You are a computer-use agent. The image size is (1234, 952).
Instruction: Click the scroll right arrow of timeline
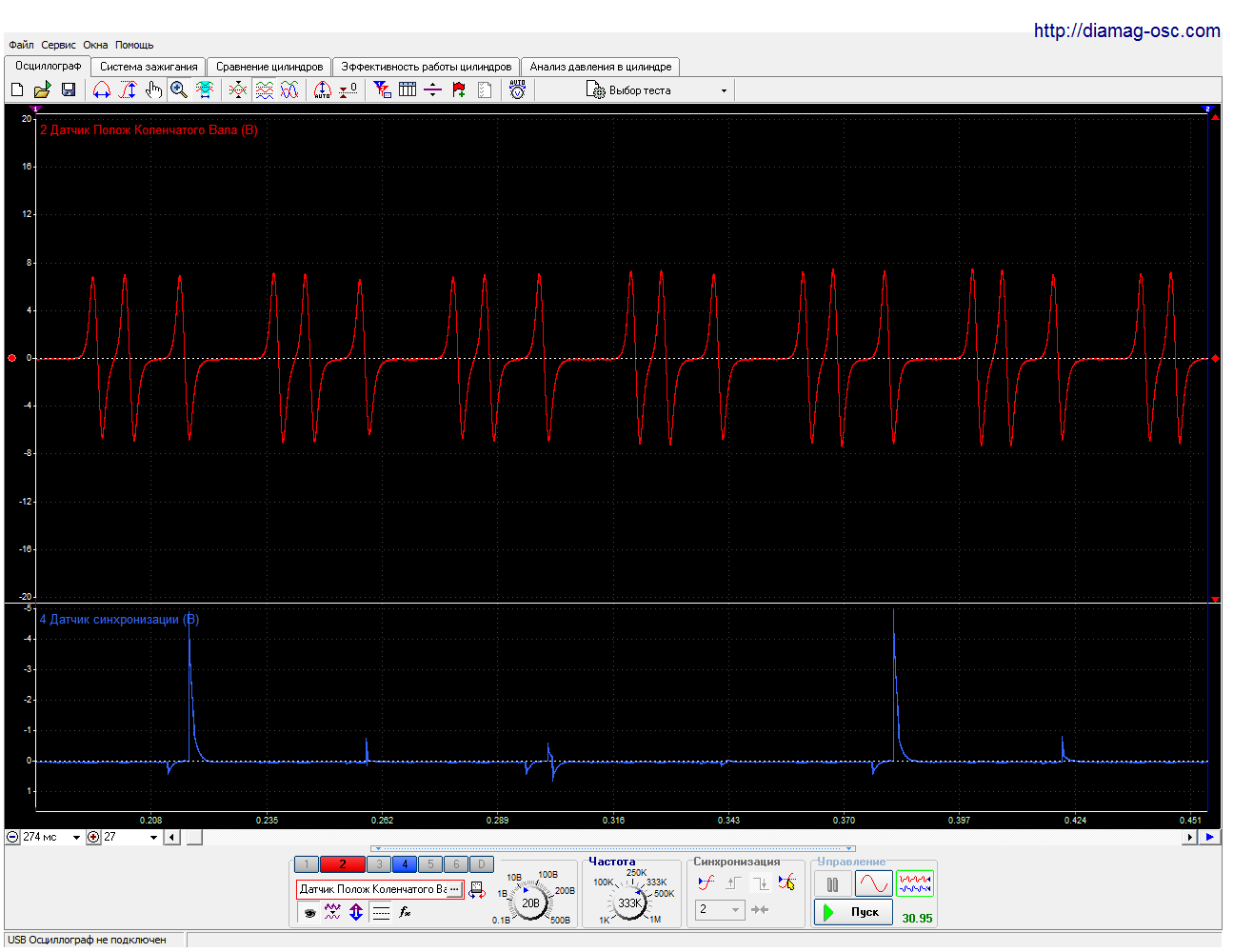pos(1189,838)
